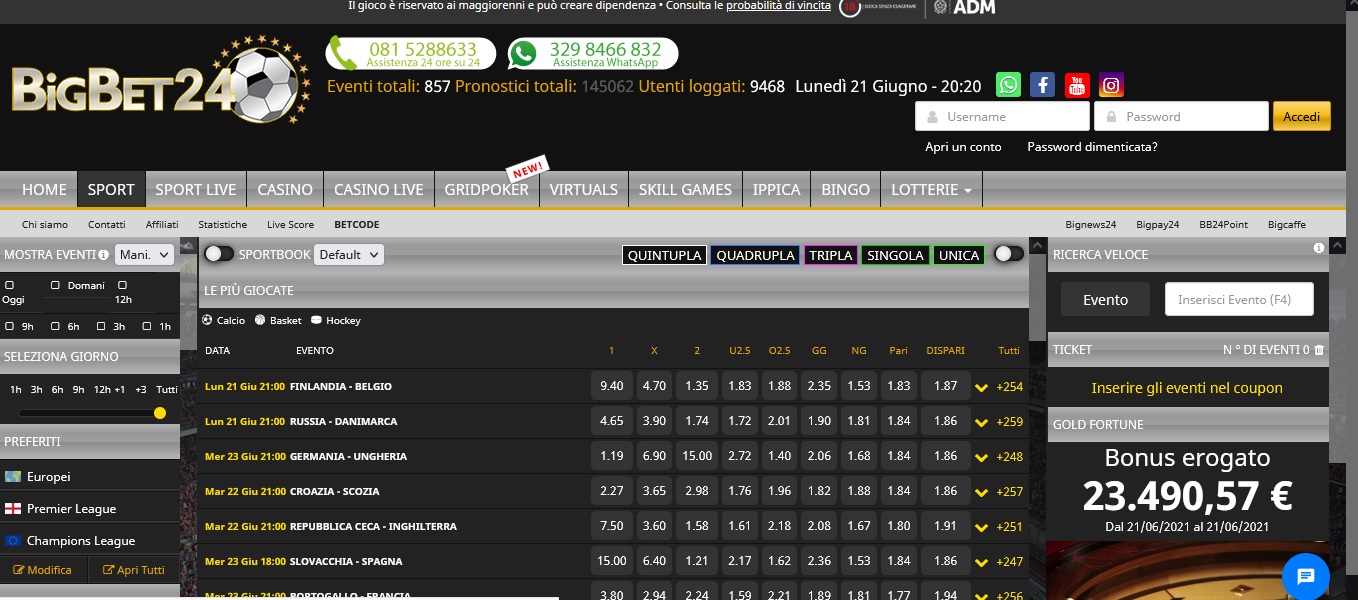Open the IPPICA tab
Image resolution: width=1358 pixels, height=600 pixels.
776,189
